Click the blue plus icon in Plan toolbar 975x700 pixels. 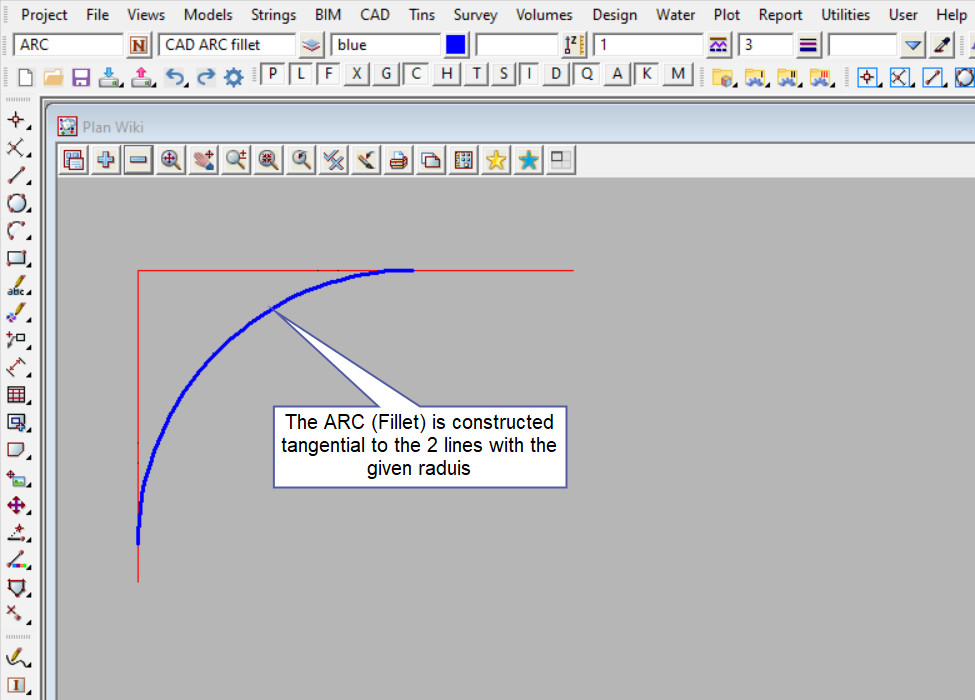pos(105,160)
